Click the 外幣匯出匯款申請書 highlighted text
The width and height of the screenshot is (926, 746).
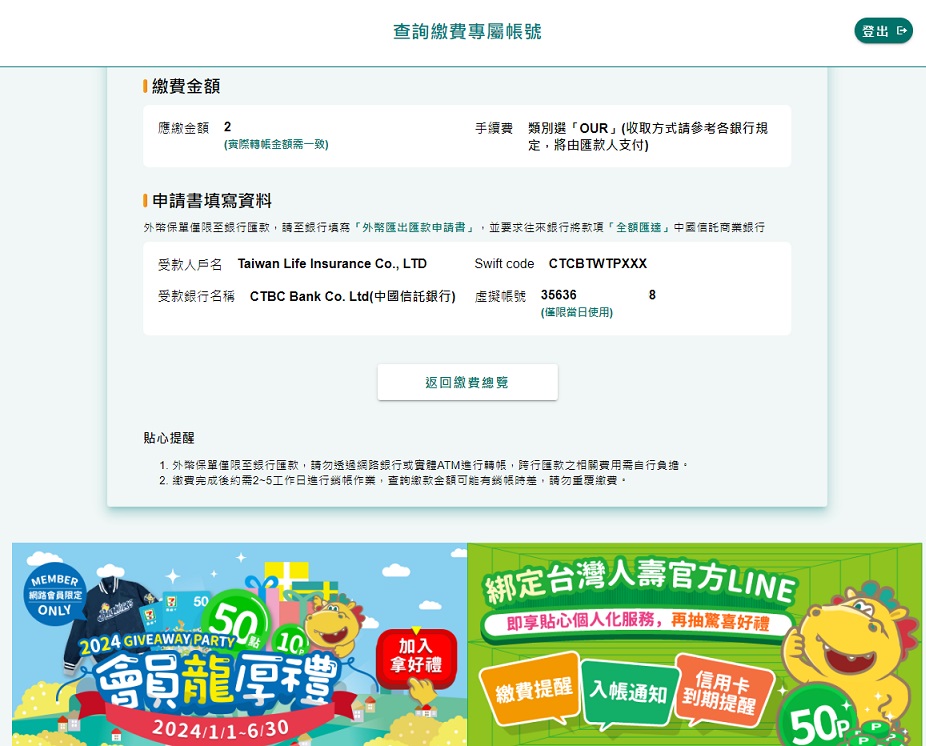tap(413, 227)
